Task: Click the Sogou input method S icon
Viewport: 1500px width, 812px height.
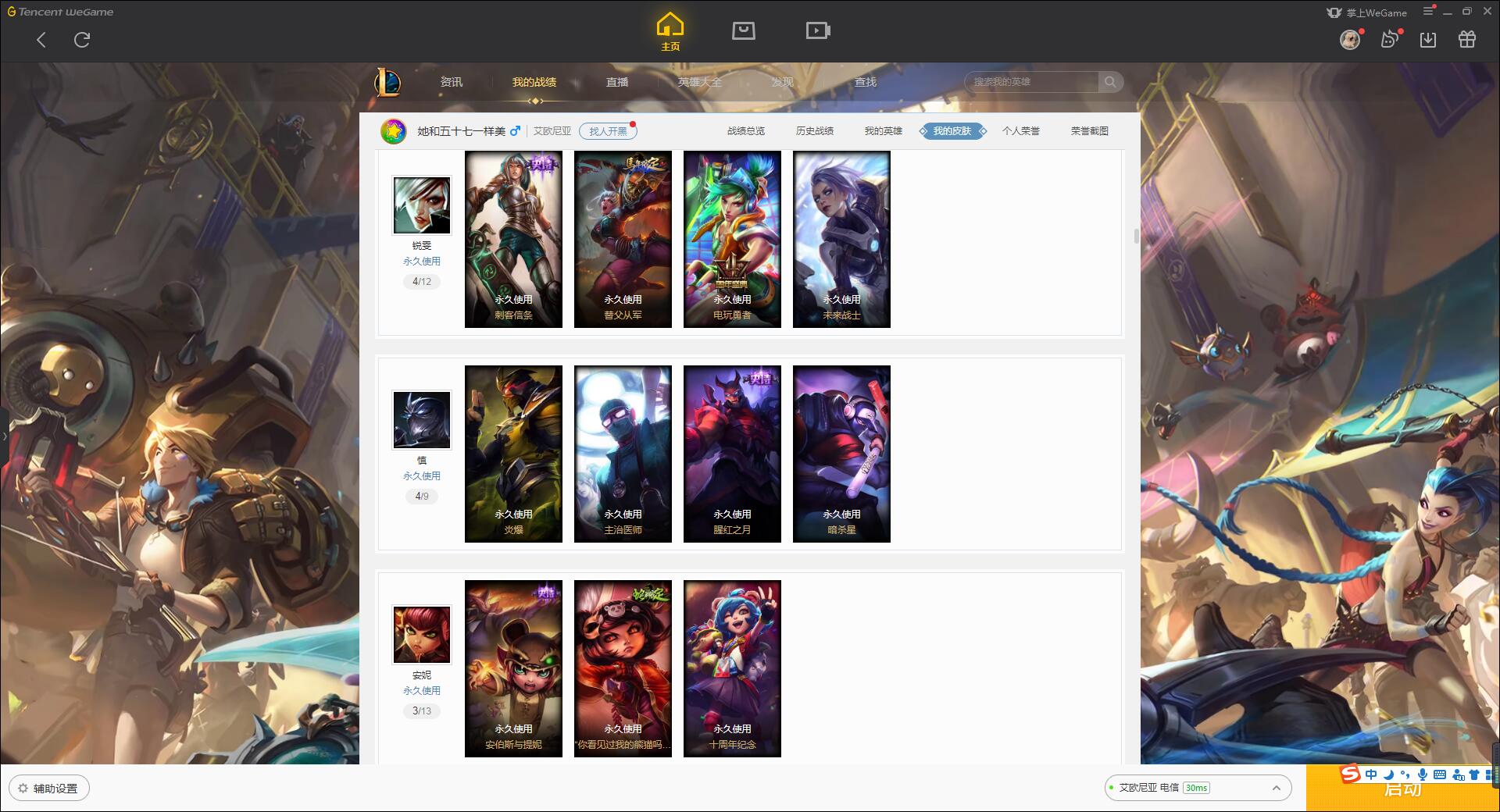Action: coord(1350,775)
